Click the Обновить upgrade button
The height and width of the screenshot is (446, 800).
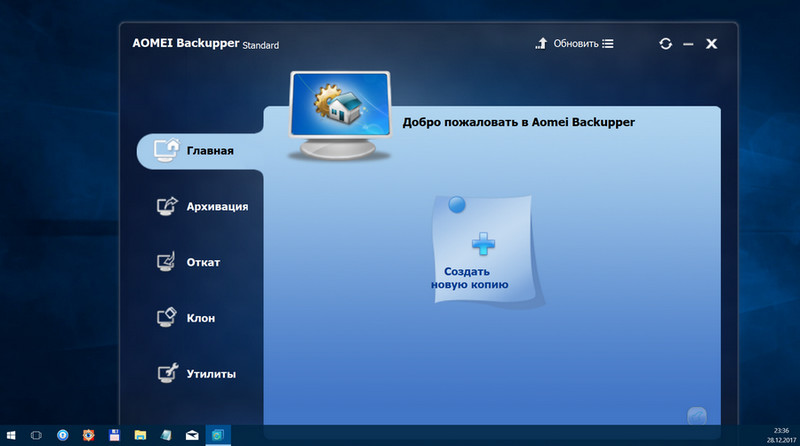[576, 44]
